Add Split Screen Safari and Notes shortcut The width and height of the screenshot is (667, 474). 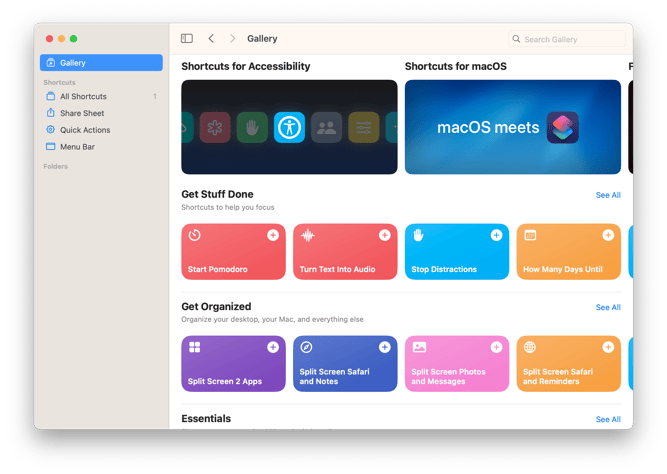pyautogui.click(x=385, y=347)
